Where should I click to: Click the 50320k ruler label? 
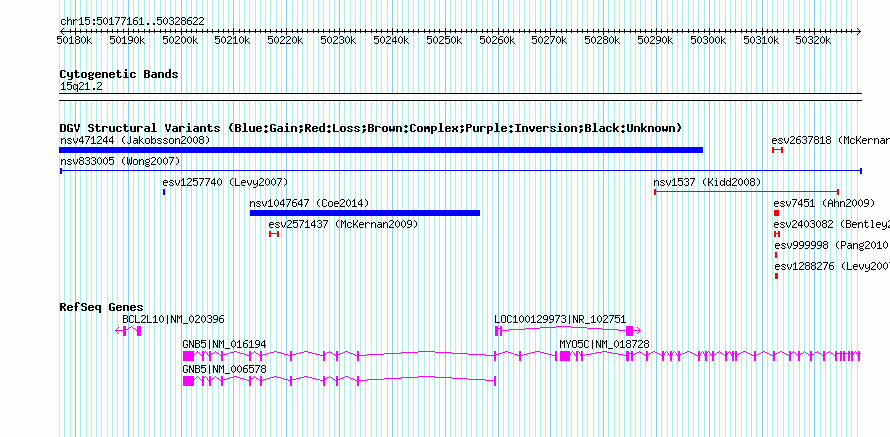click(x=813, y=40)
